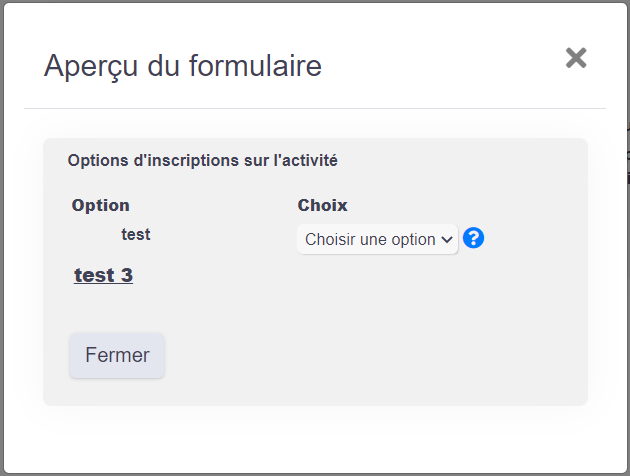Click the "Choix" column header
The width and height of the screenshot is (630, 476).
[322, 205]
